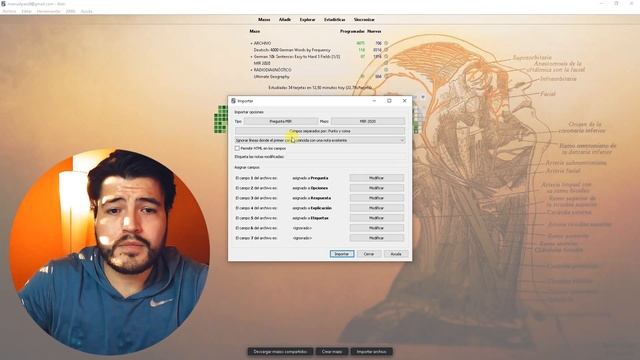Screen dimensions: 640x360
Task: Click the 'Crear mazo' button at the bottom
Action: click(332, 351)
